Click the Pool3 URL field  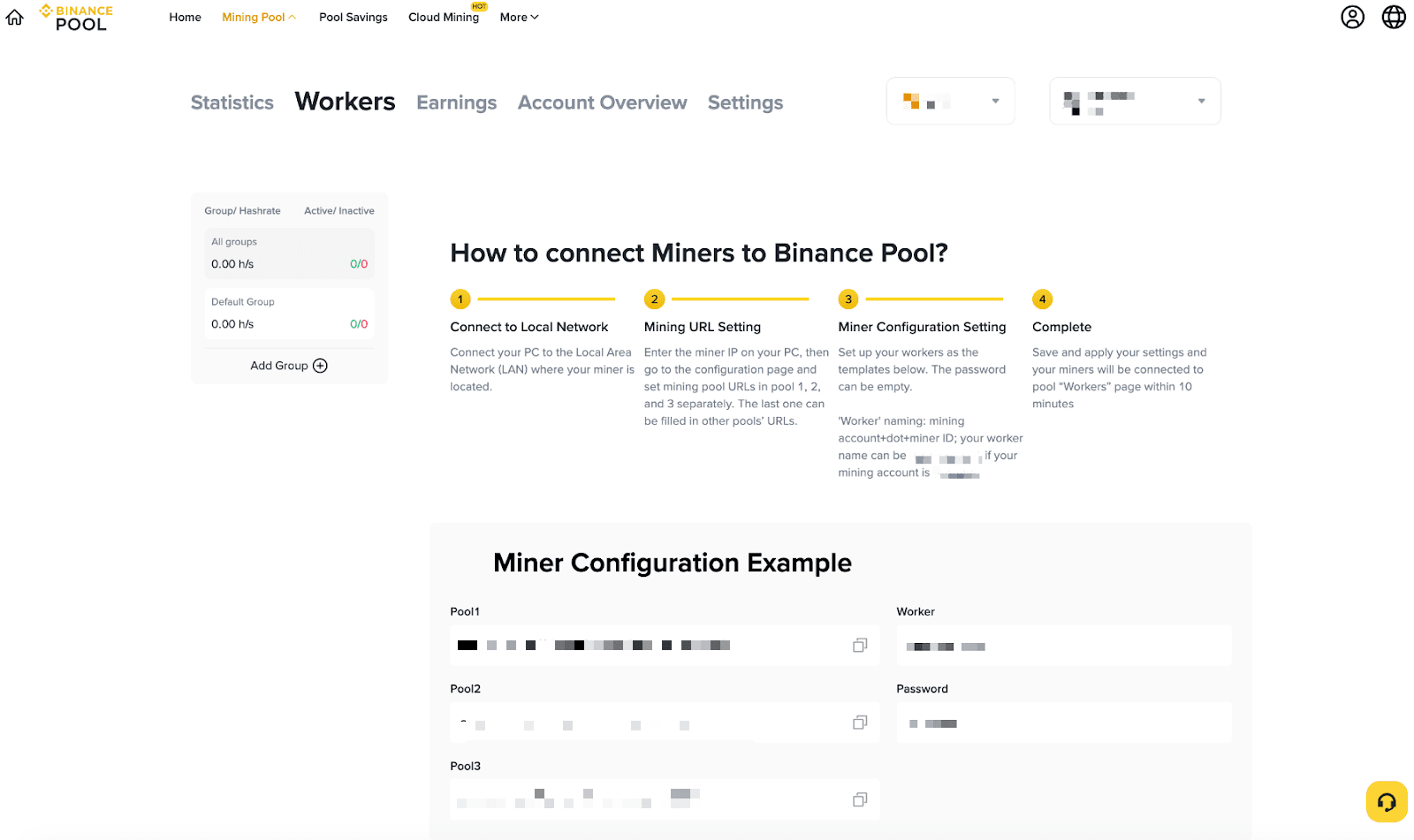coord(665,799)
